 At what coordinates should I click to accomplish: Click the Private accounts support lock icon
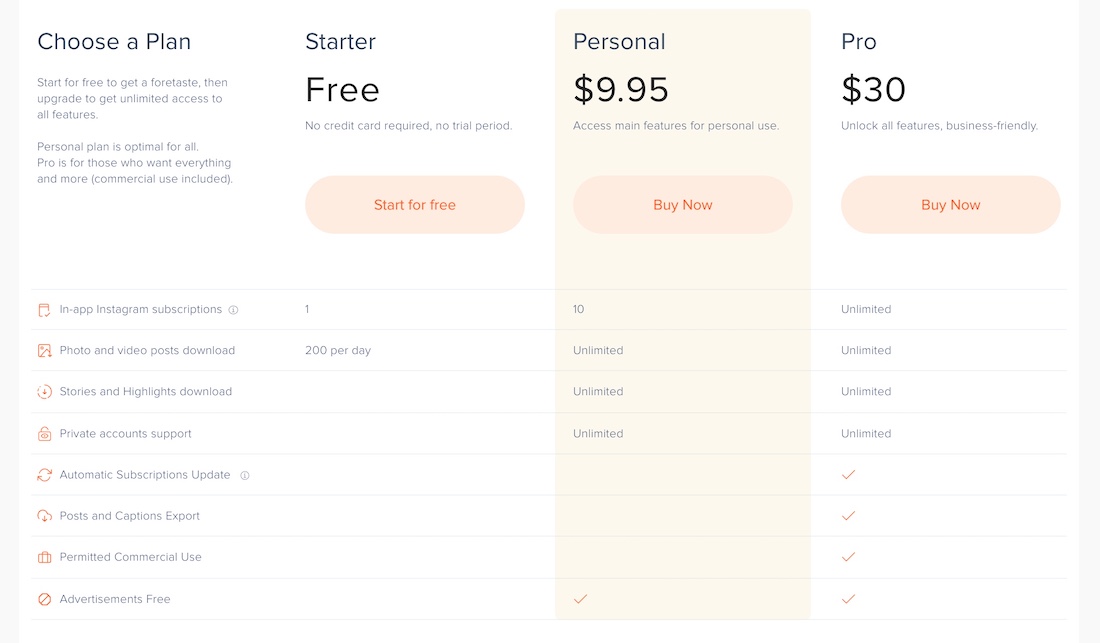click(44, 434)
